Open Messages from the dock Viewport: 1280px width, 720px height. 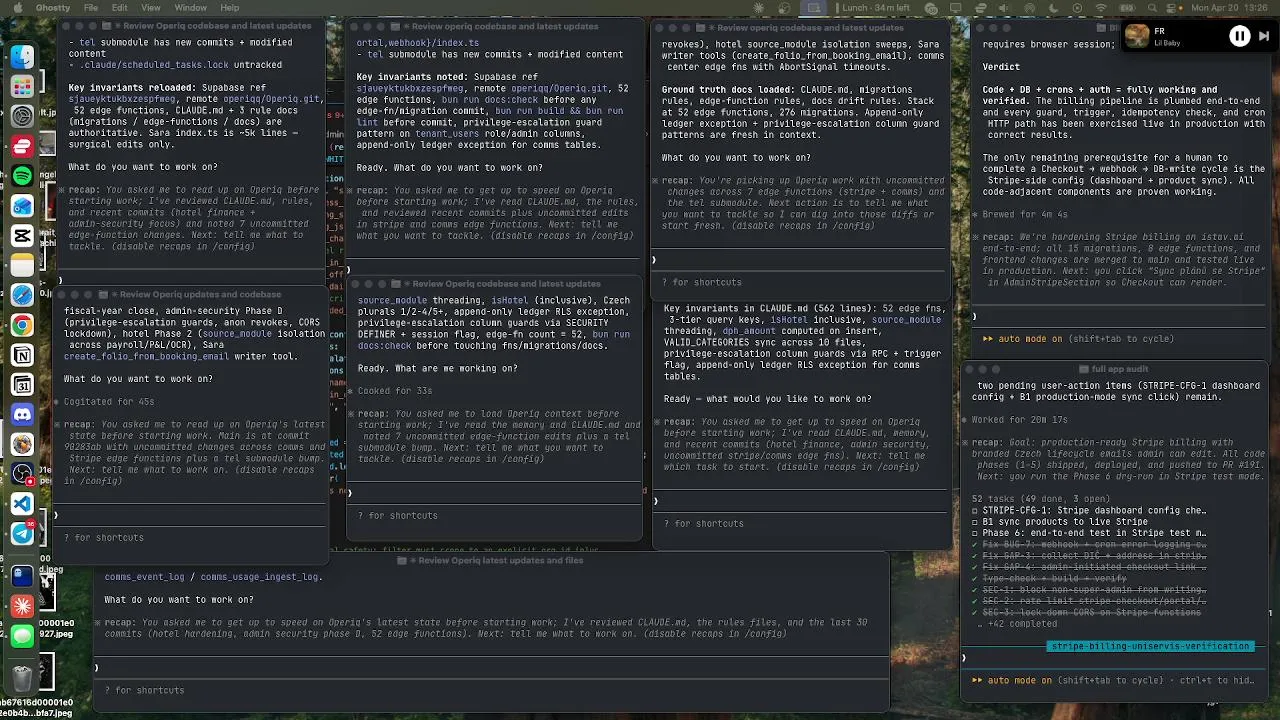(22, 635)
